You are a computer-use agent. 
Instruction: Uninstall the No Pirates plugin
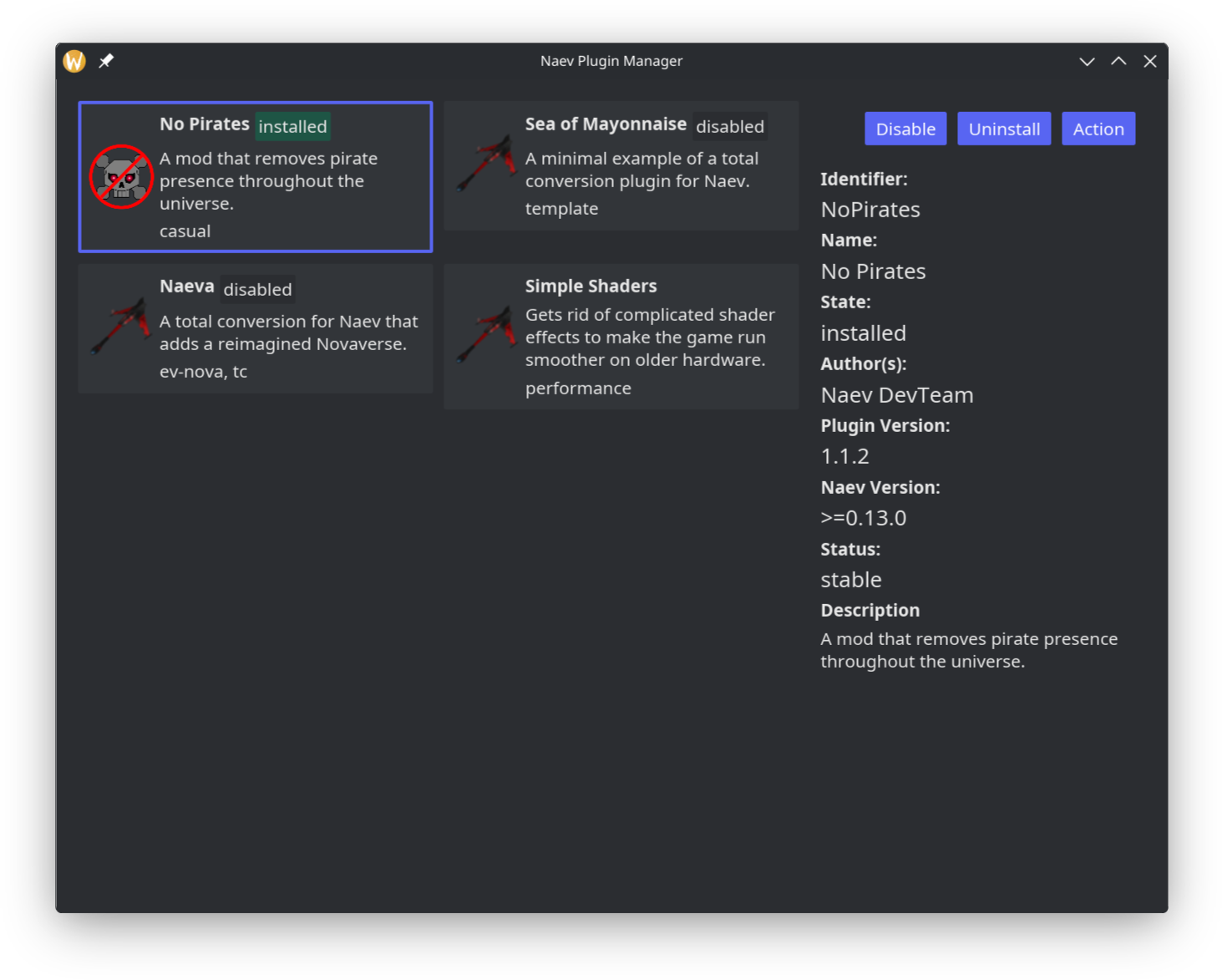coord(1004,129)
